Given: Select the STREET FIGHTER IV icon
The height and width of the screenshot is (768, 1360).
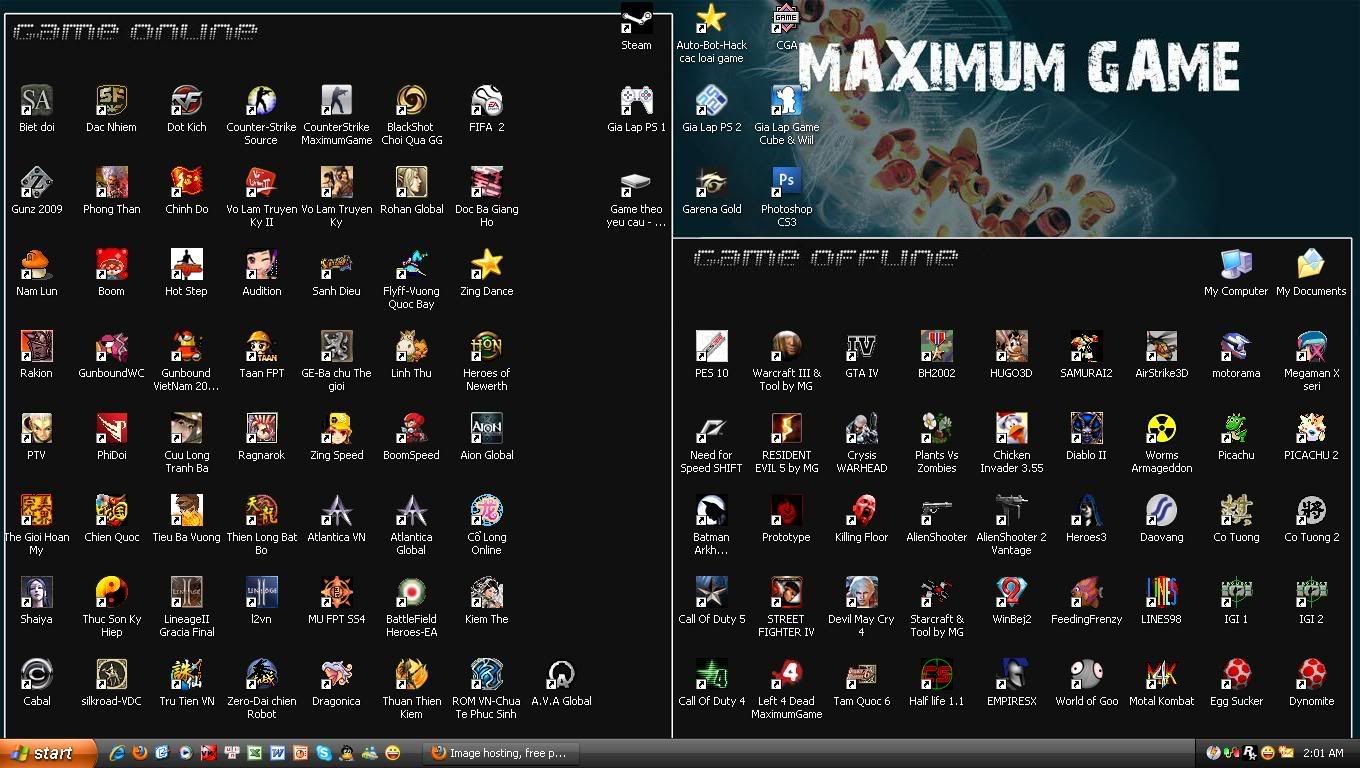Looking at the screenshot, I should coord(786,593).
